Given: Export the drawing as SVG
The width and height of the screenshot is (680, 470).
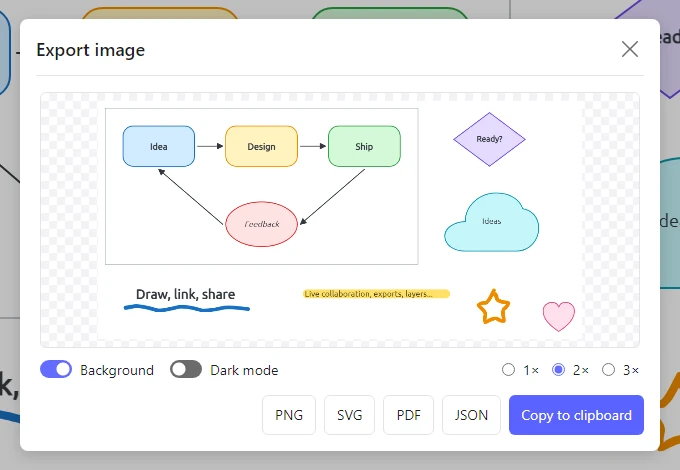Looking at the screenshot, I should pyautogui.click(x=350, y=415).
